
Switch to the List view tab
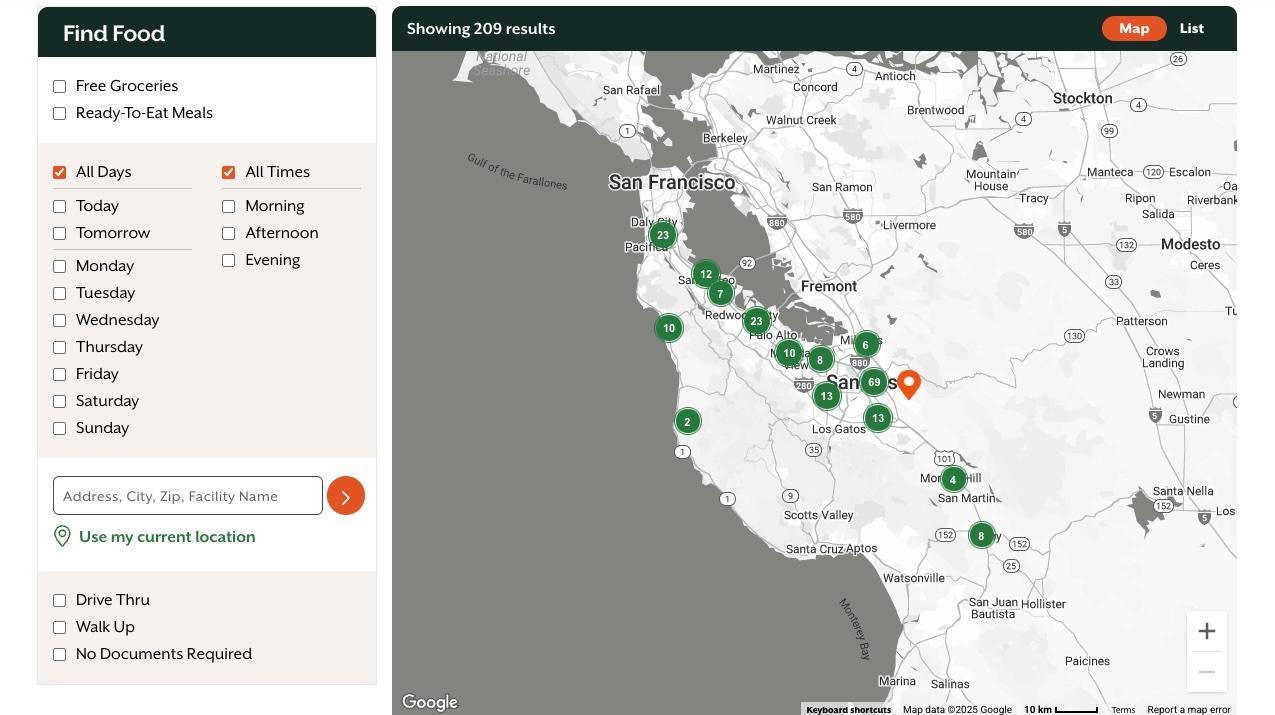point(1191,29)
